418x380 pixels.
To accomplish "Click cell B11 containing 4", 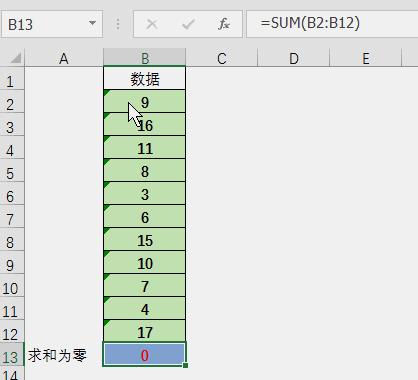I will click(x=145, y=309).
